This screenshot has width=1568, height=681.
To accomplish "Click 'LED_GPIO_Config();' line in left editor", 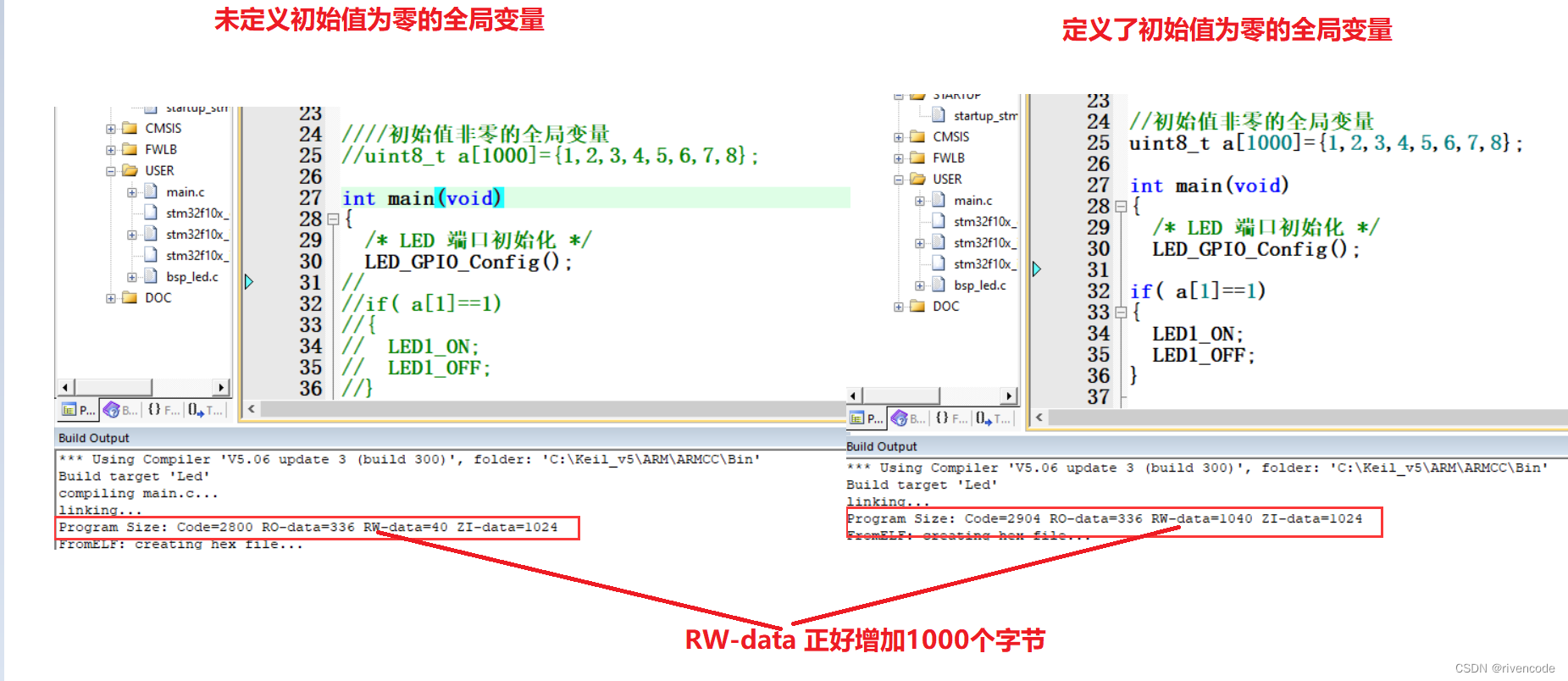I will pyautogui.click(x=468, y=262).
